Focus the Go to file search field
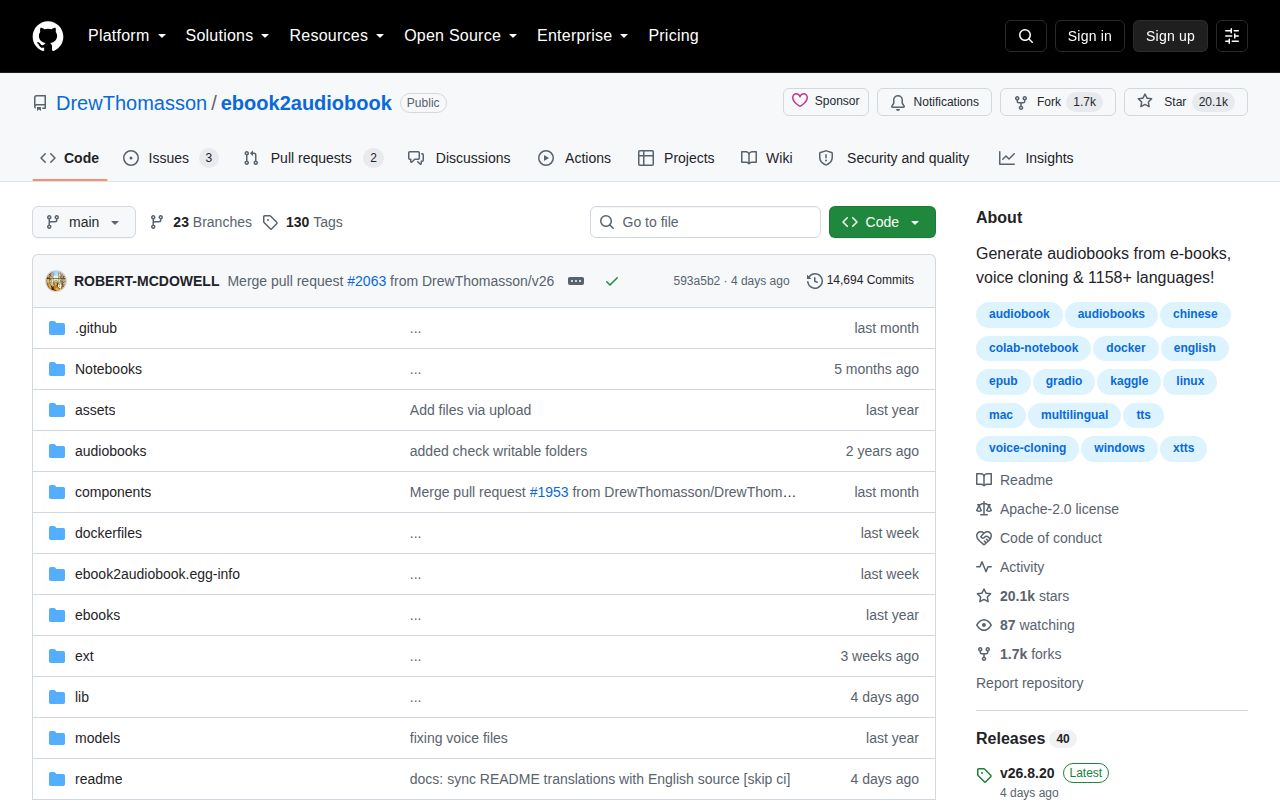The image size is (1280, 800). click(705, 222)
